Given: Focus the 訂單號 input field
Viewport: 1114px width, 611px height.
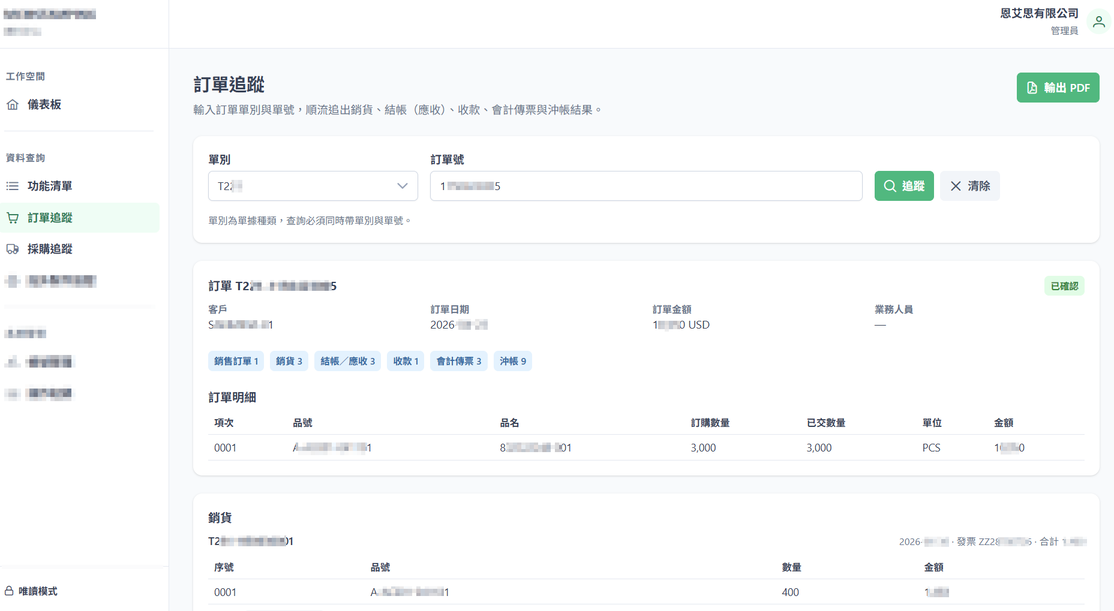Looking at the screenshot, I should [x=646, y=186].
